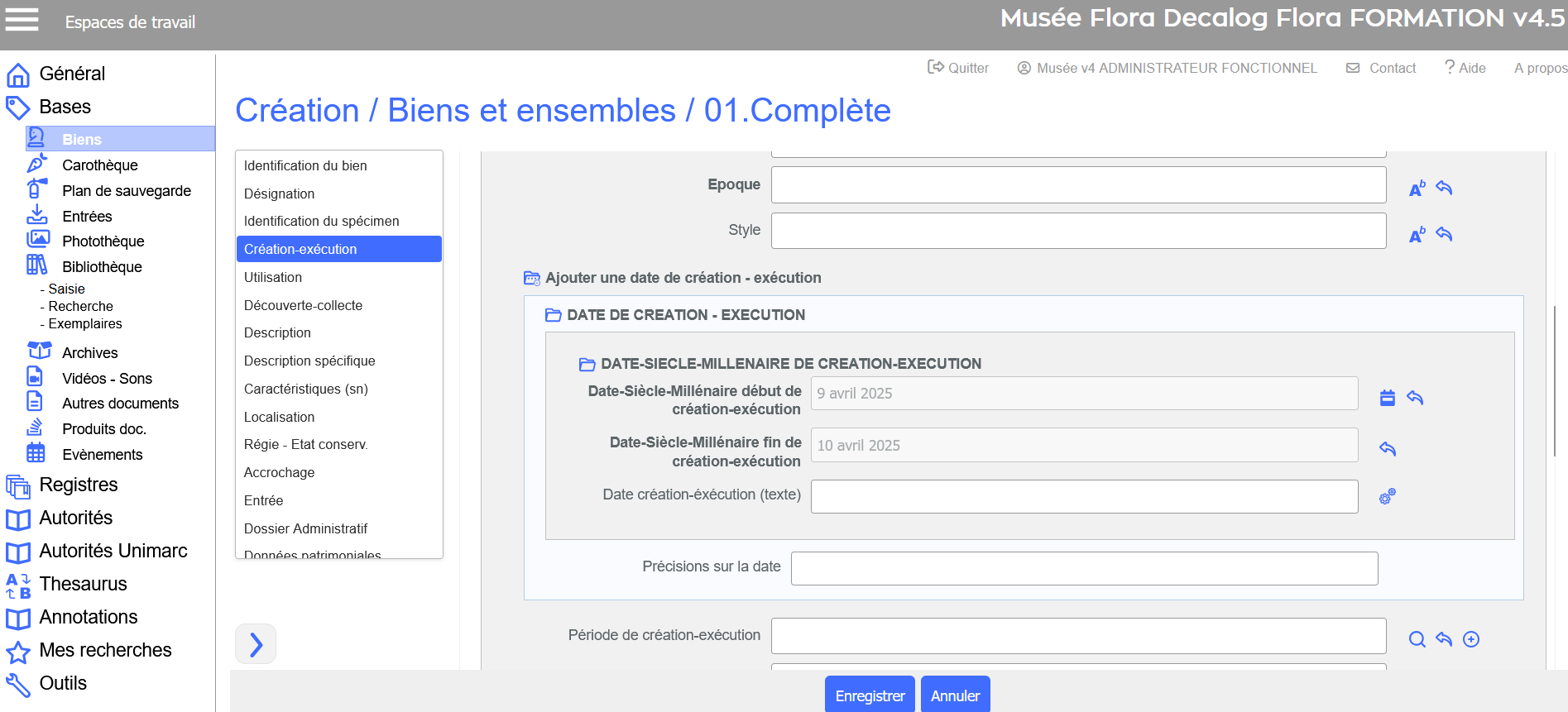Screen dimensions: 1568x712
Task: Collapse DATE DE CREATION - EXECUTION folder
Action: (x=554, y=315)
